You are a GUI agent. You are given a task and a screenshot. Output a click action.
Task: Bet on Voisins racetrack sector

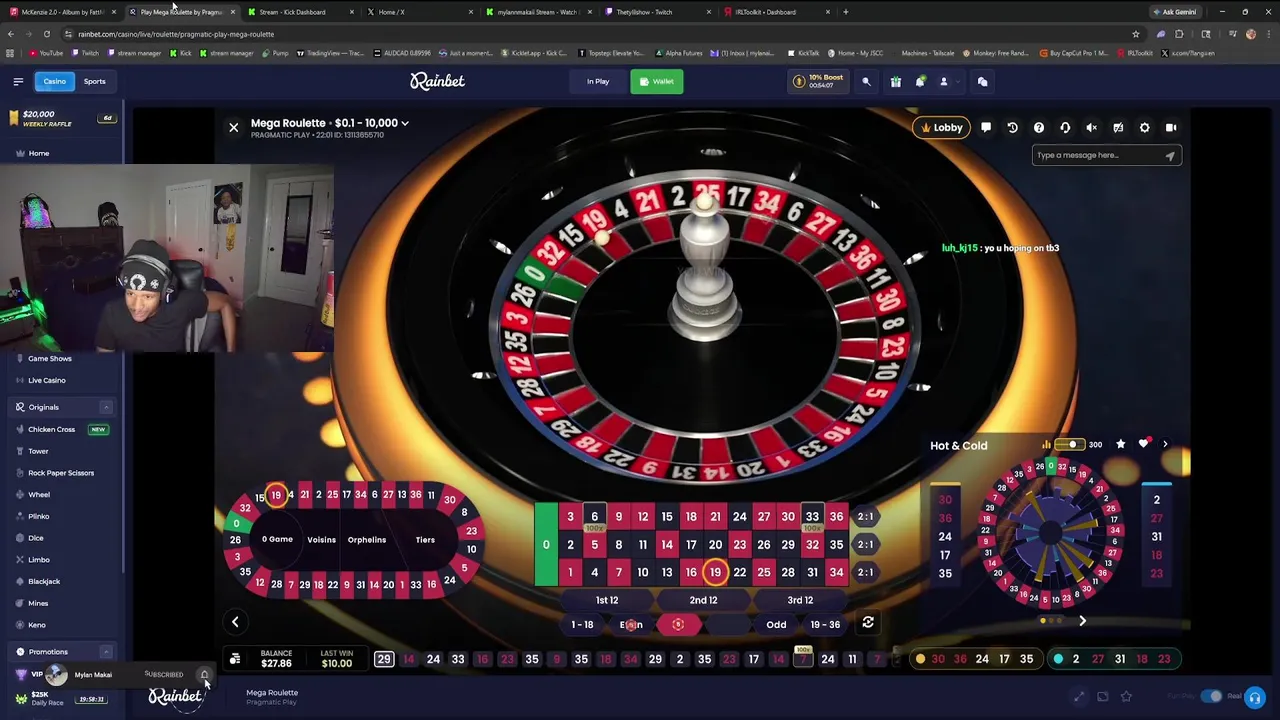(x=321, y=540)
